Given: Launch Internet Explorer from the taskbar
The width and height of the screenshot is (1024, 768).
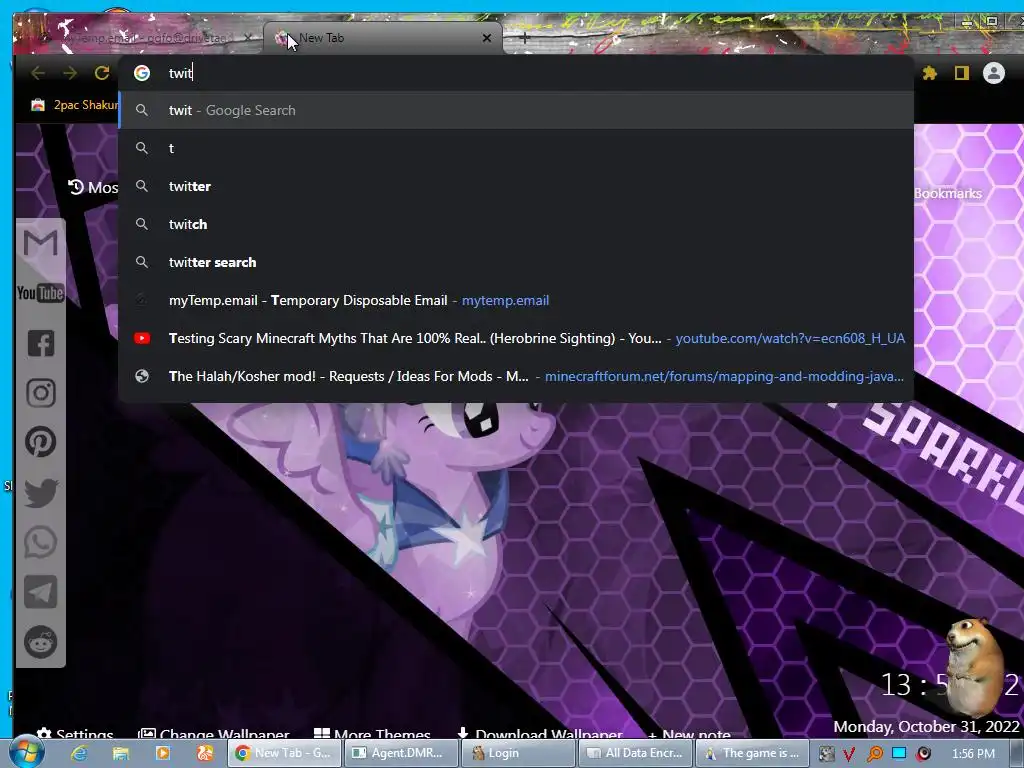Looking at the screenshot, I should pos(79,753).
